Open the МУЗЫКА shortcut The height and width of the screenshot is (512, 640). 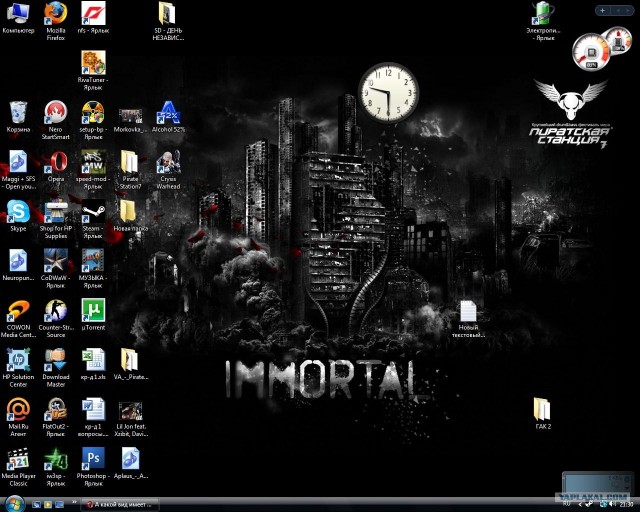click(x=93, y=269)
